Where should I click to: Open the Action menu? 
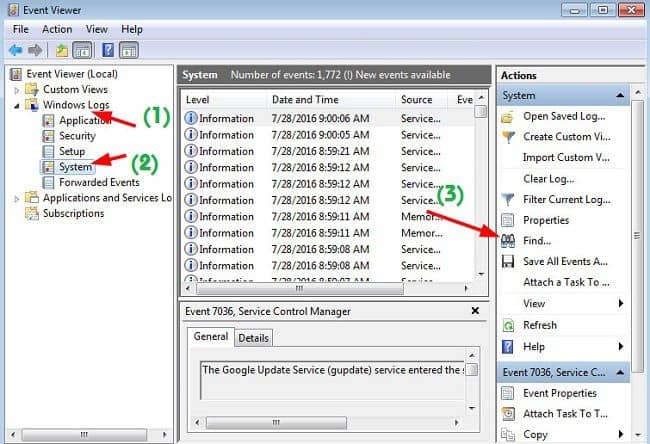[57, 30]
